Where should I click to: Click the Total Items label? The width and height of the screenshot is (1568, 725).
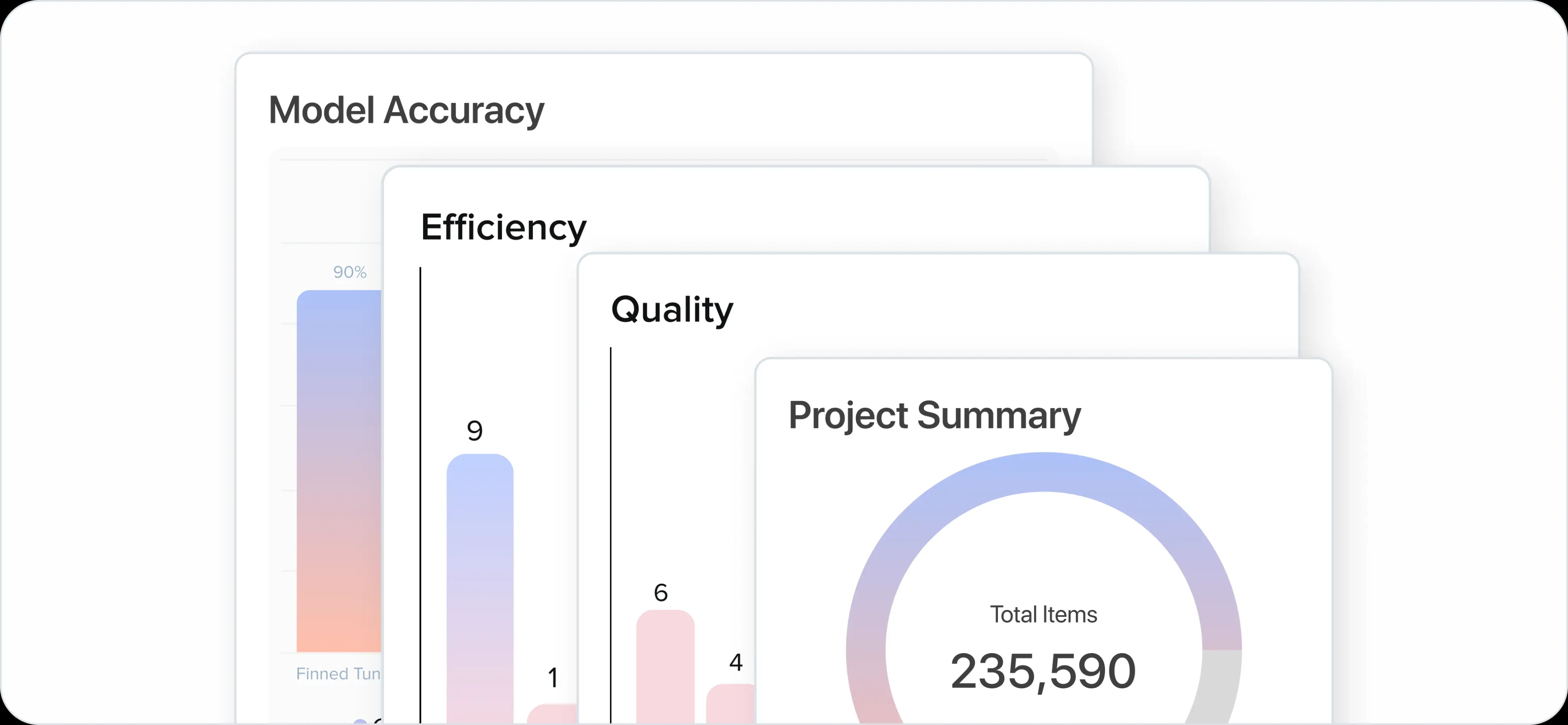1043,615
